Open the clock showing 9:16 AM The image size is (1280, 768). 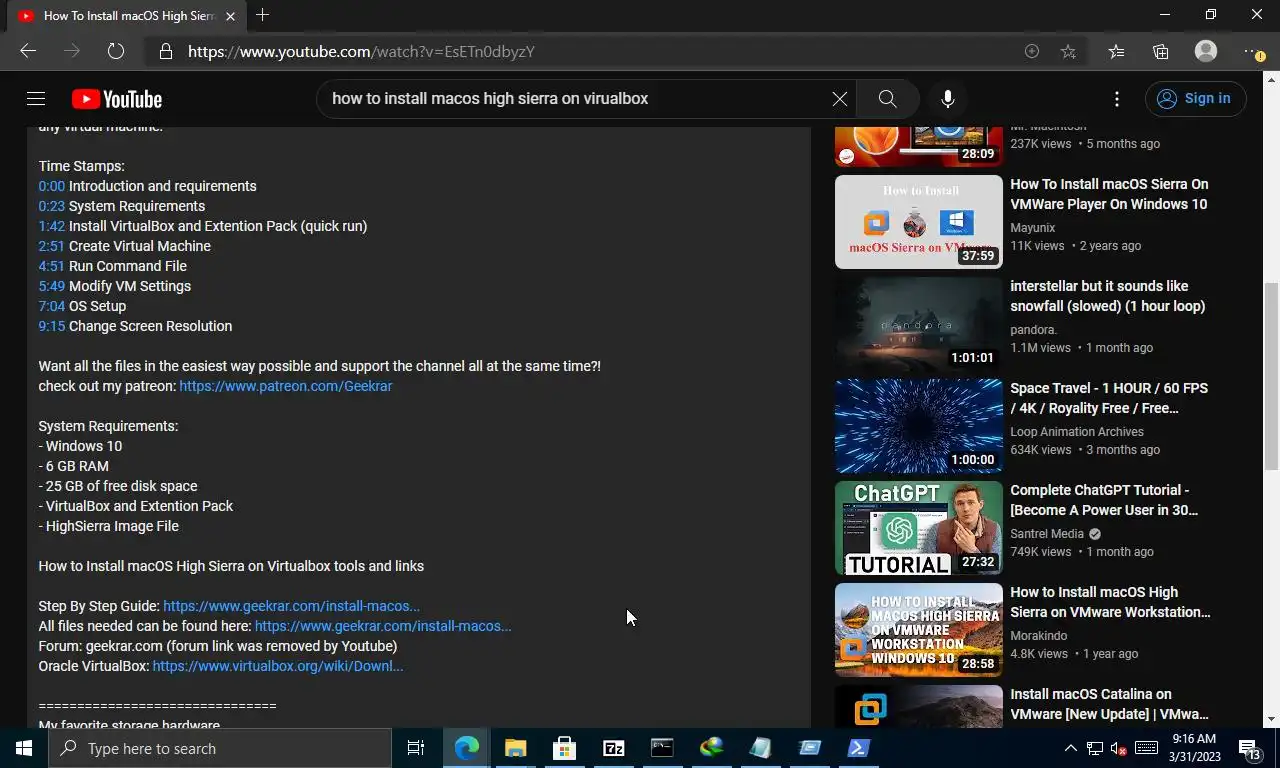coord(1194,748)
